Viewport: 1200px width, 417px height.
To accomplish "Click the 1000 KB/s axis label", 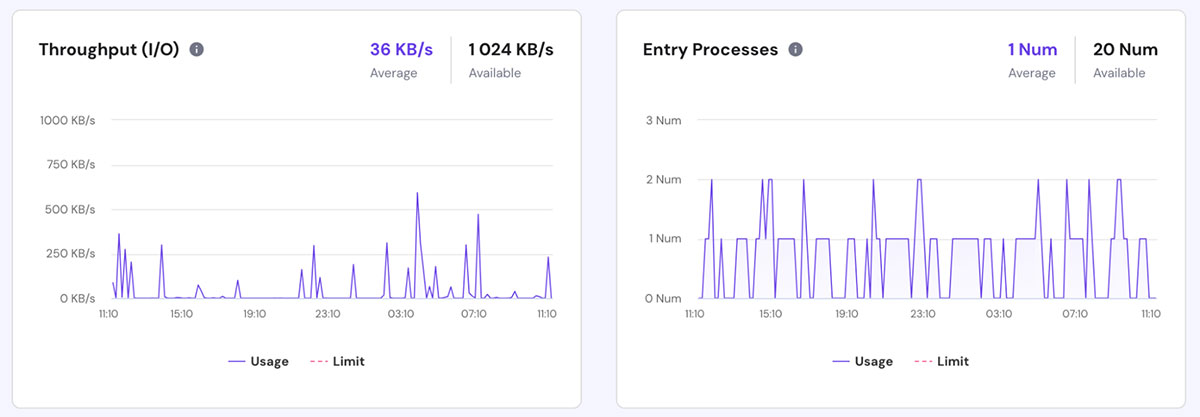I will point(68,120).
